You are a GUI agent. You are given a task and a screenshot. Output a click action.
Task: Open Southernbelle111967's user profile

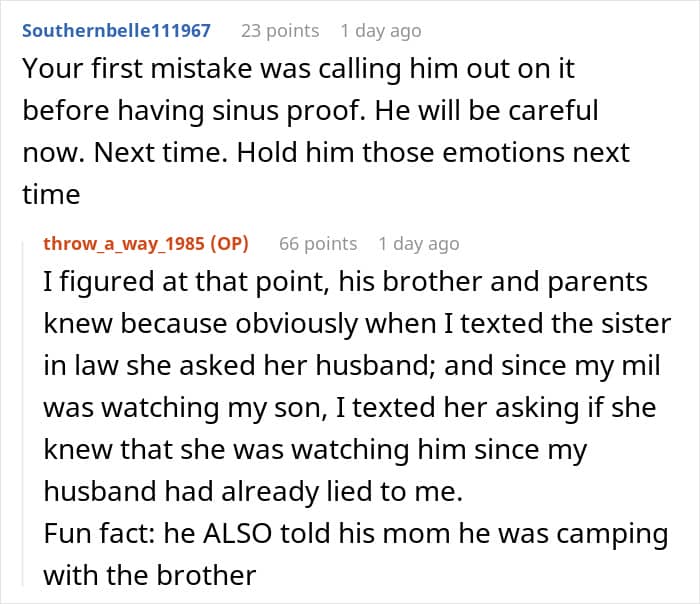pos(116,30)
